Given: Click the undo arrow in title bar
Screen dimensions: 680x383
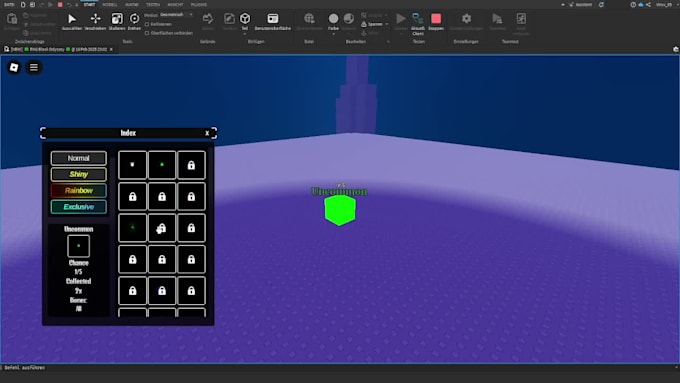Looking at the screenshot, I should tap(69, 4).
